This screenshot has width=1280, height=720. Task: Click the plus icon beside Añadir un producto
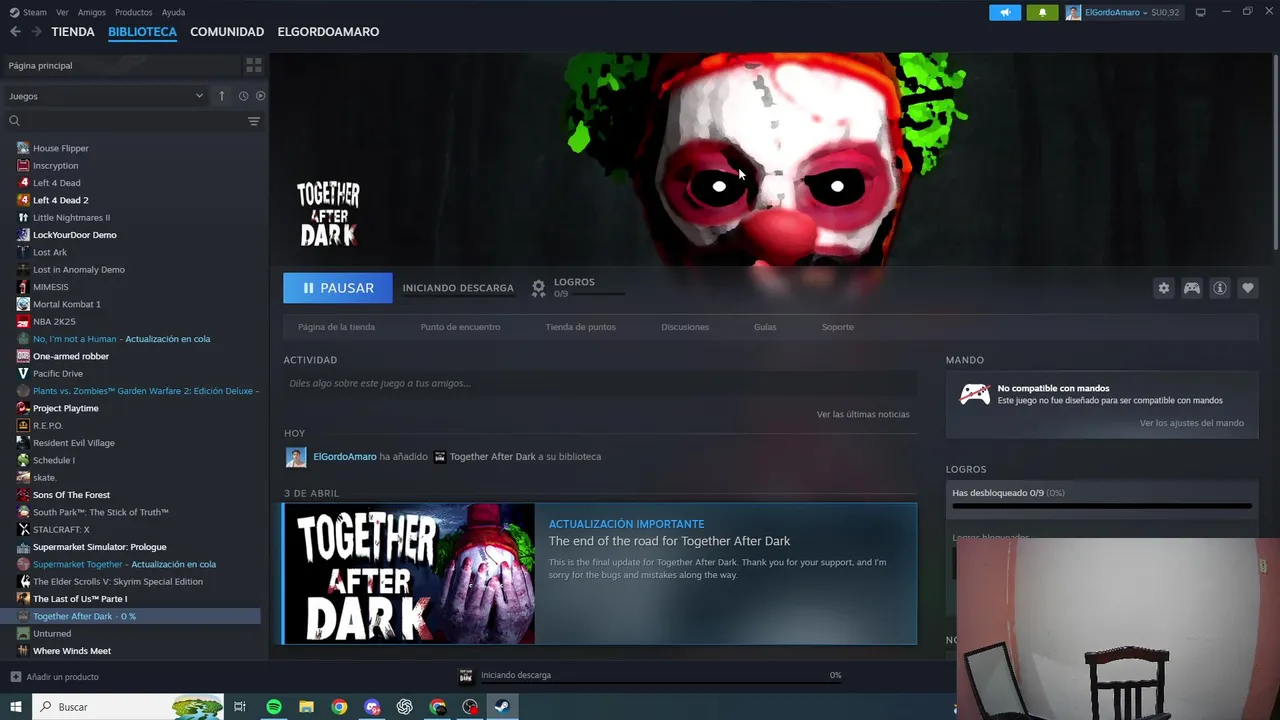point(15,677)
